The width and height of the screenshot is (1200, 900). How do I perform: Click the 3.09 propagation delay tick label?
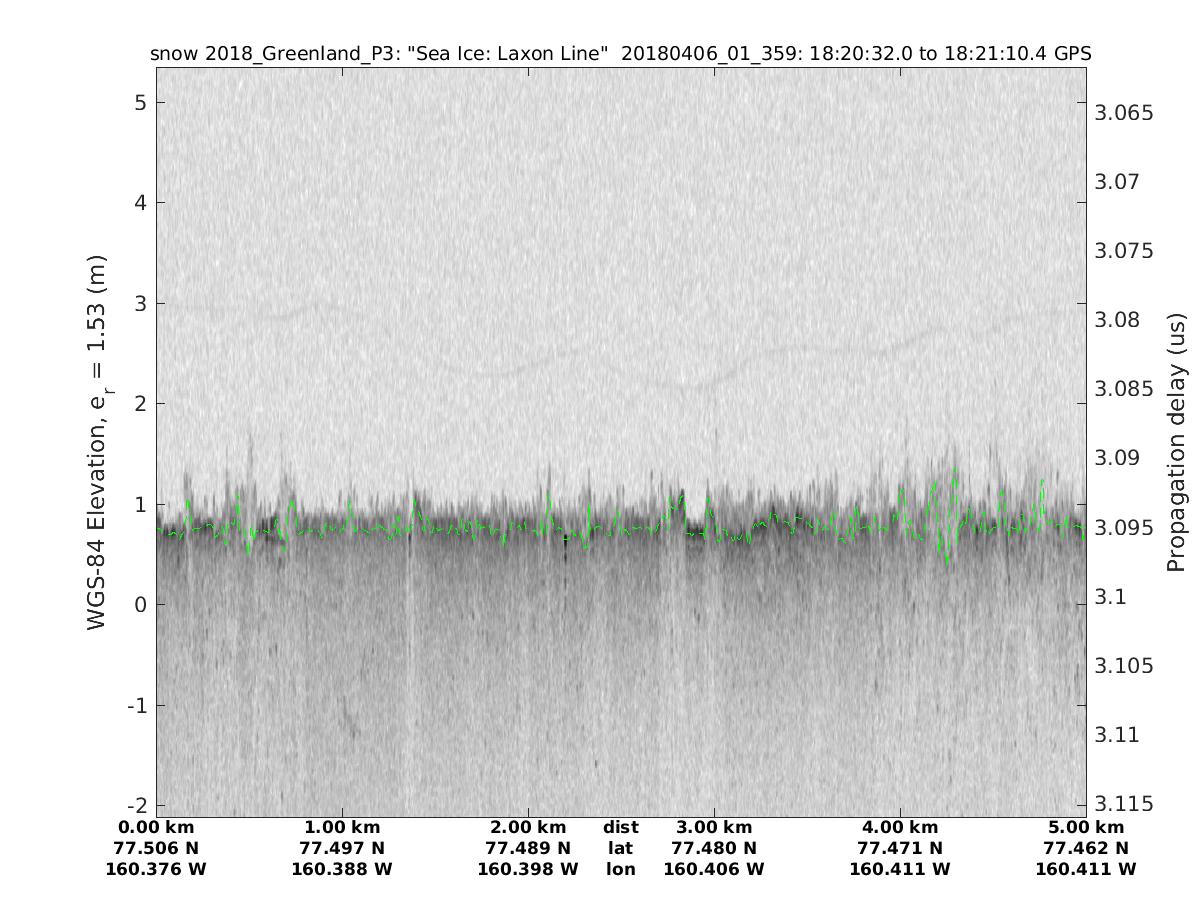(1119, 458)
